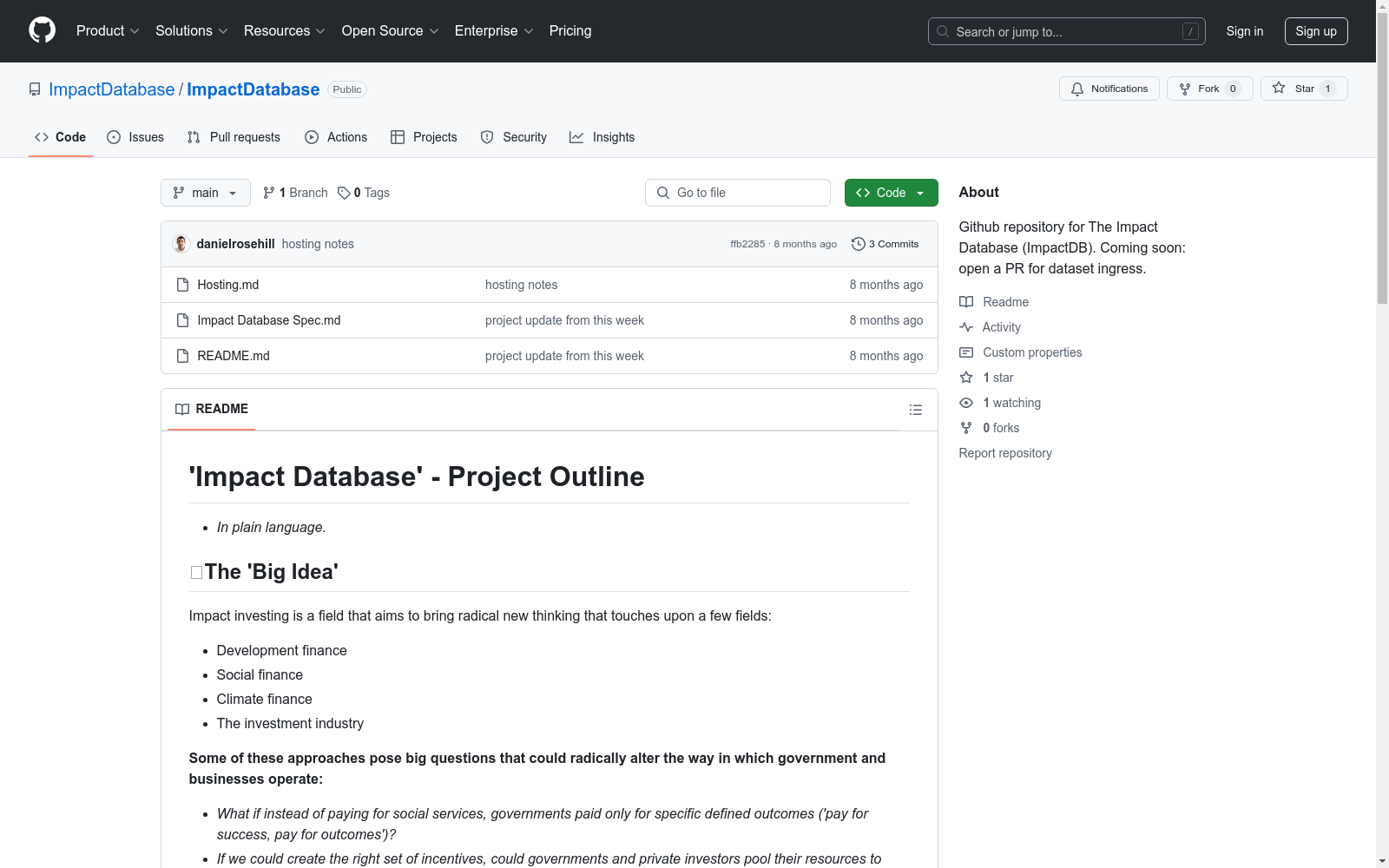Viewport: 1389px width, 868px height.
Task: Open Impact Database Spec.md file
Action: pos(269,320)
